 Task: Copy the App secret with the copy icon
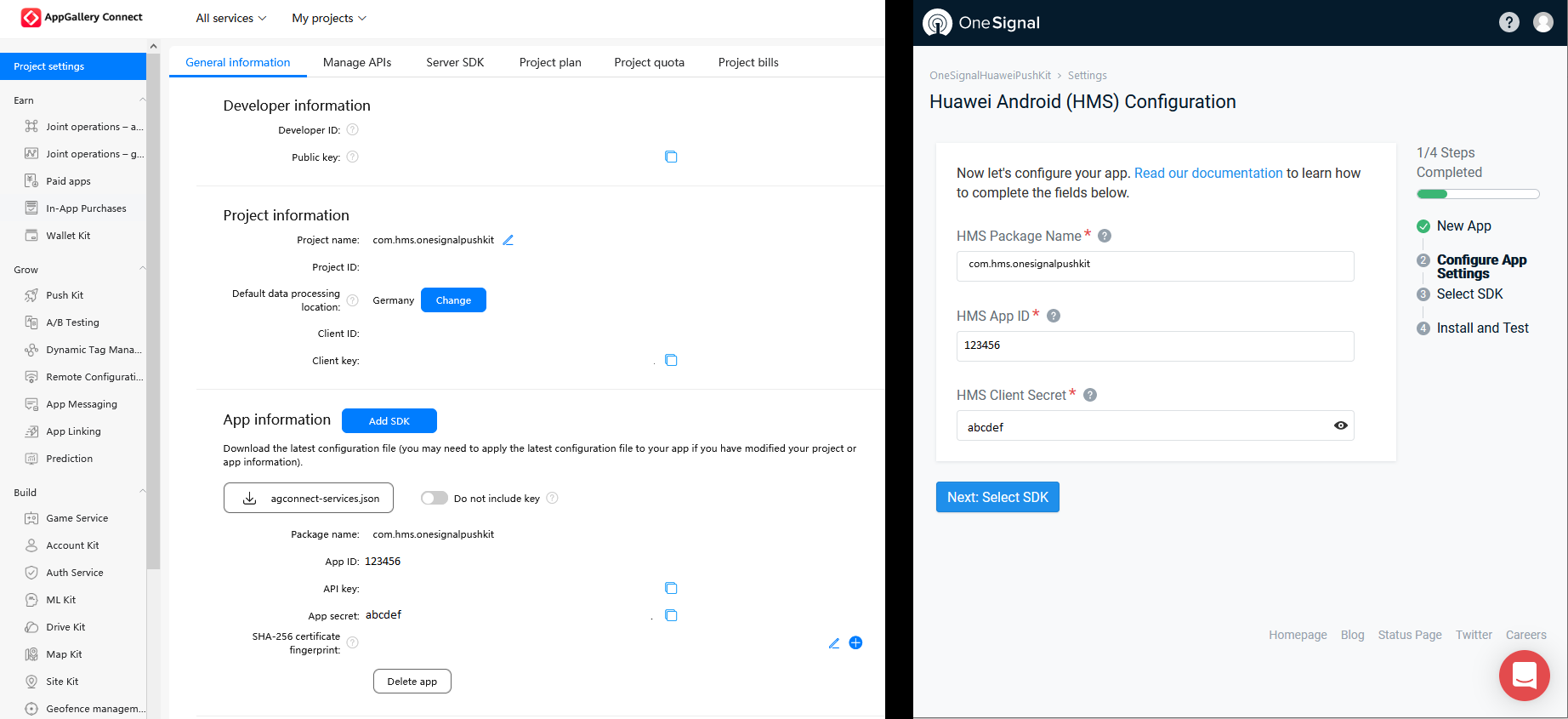click(671, 615)
